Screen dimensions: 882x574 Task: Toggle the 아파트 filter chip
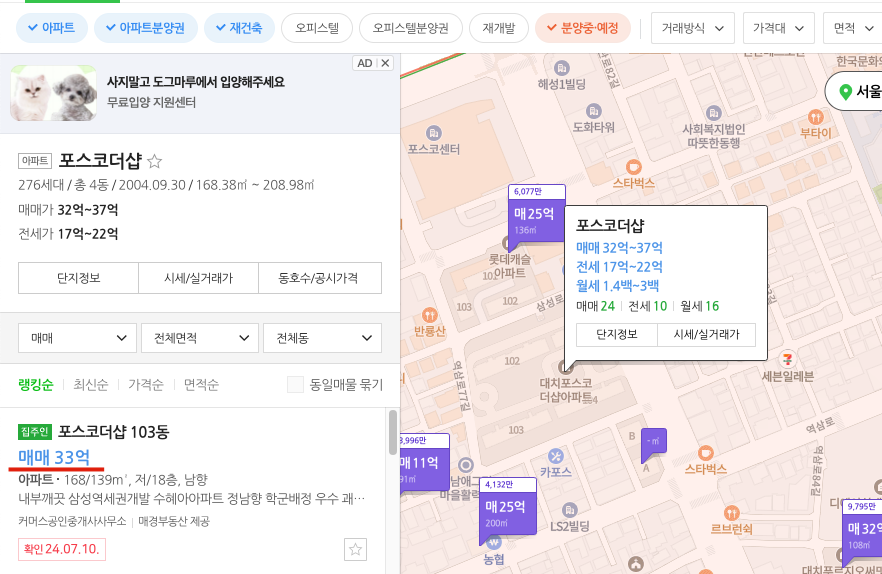pyautogui.click(x=52, y=28)
